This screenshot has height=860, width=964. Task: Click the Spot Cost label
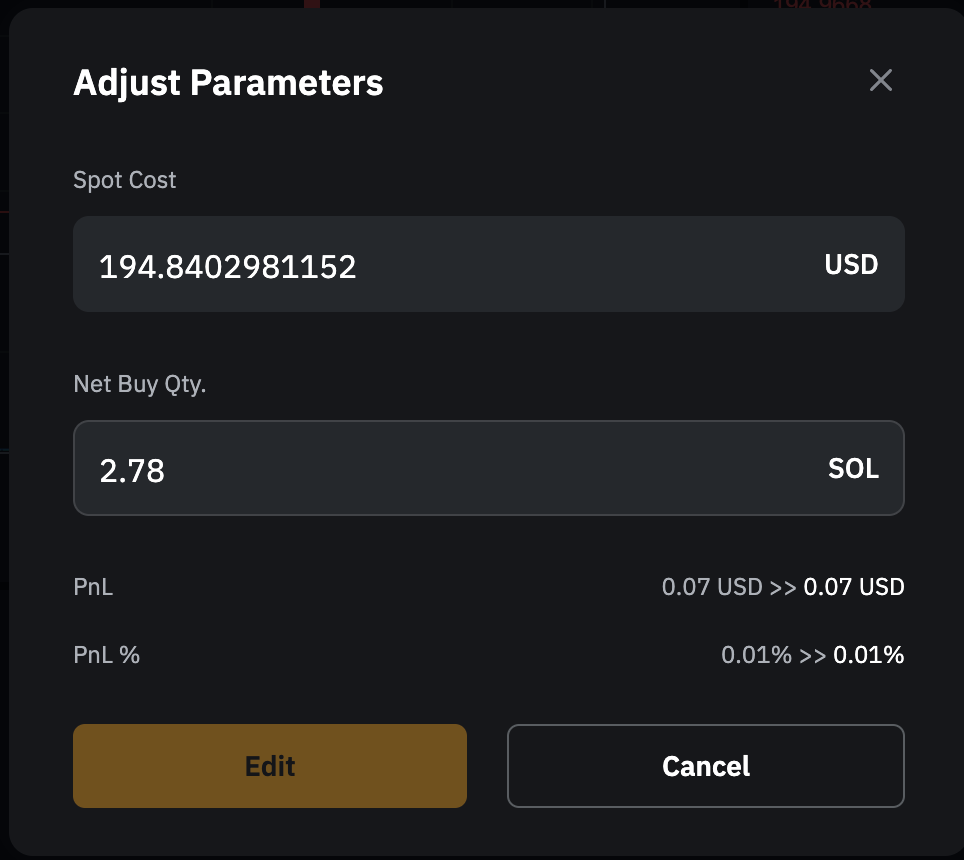tap(124, 180)
